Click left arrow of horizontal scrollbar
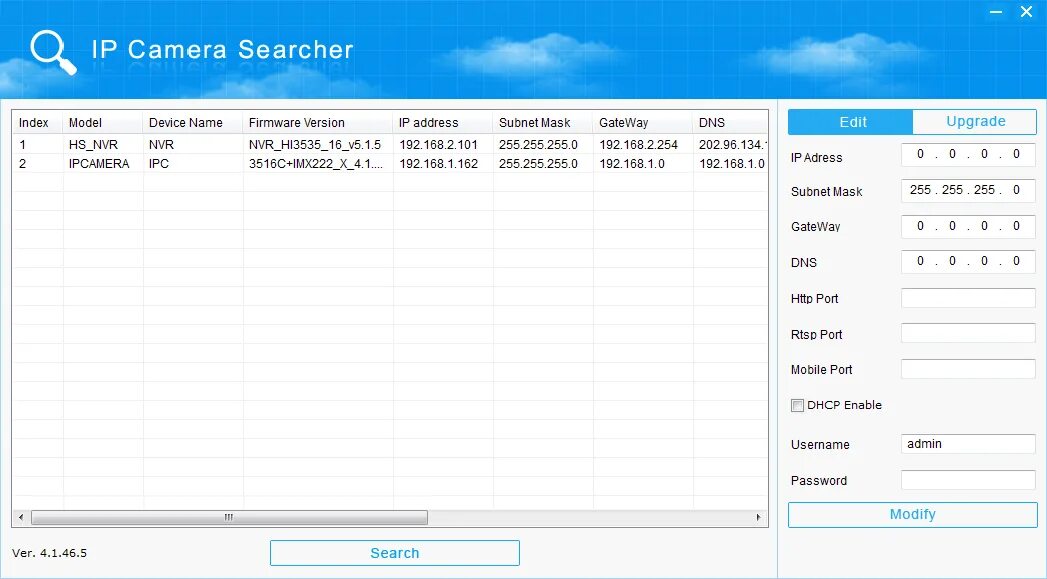 tap(21, 517)
